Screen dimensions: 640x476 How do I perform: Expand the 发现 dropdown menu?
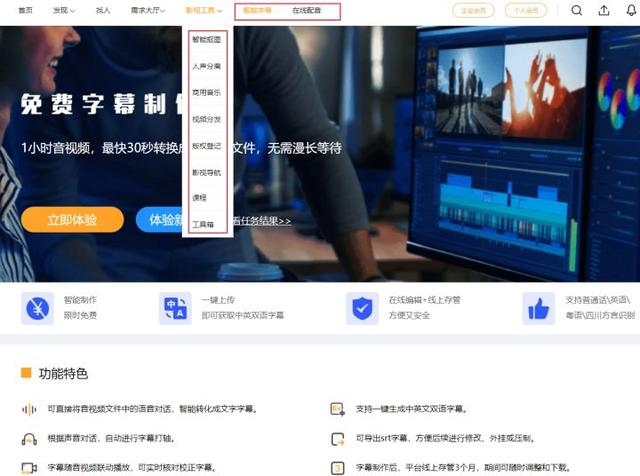pyautogui.click(x=64, y=10)
